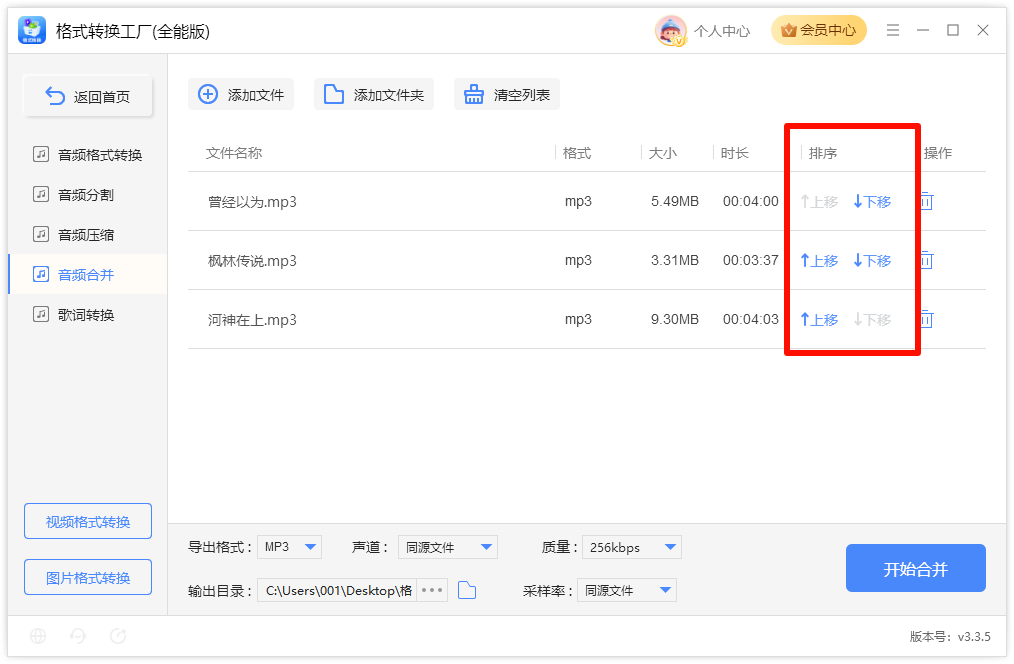Delete 枫林传说.mp3 with trash icon
The image size is (1014, 664).
click(x=927, y=260)
